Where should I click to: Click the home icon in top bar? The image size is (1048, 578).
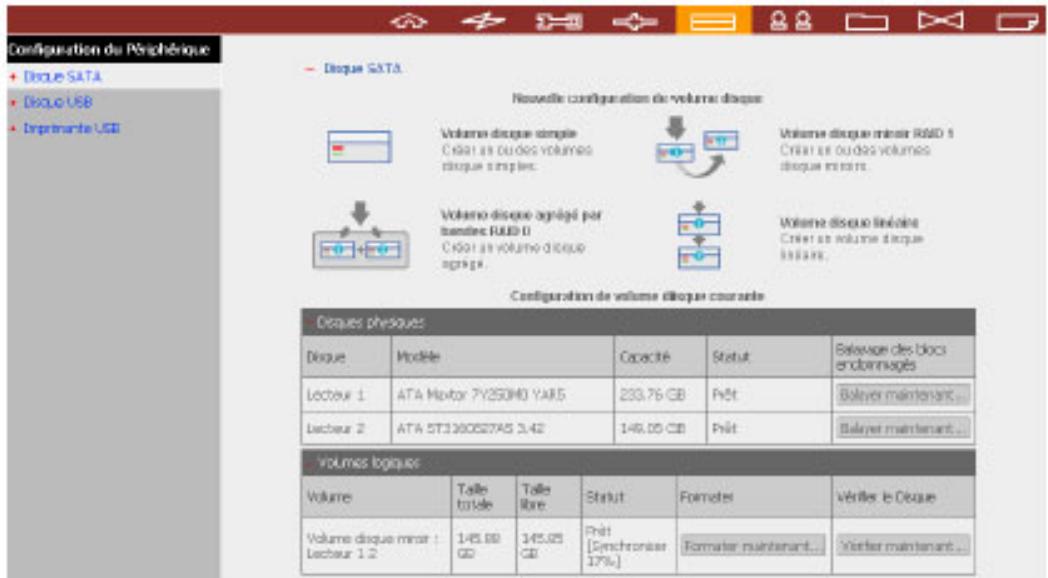(x=409, y=21)
